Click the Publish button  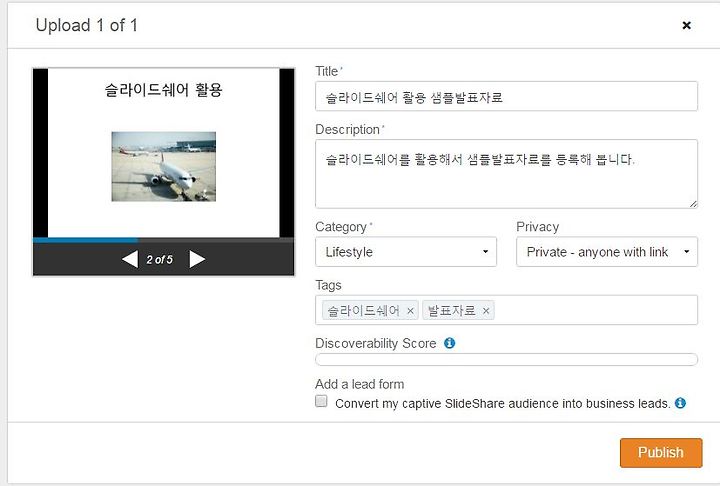click(x=661, y=452)
